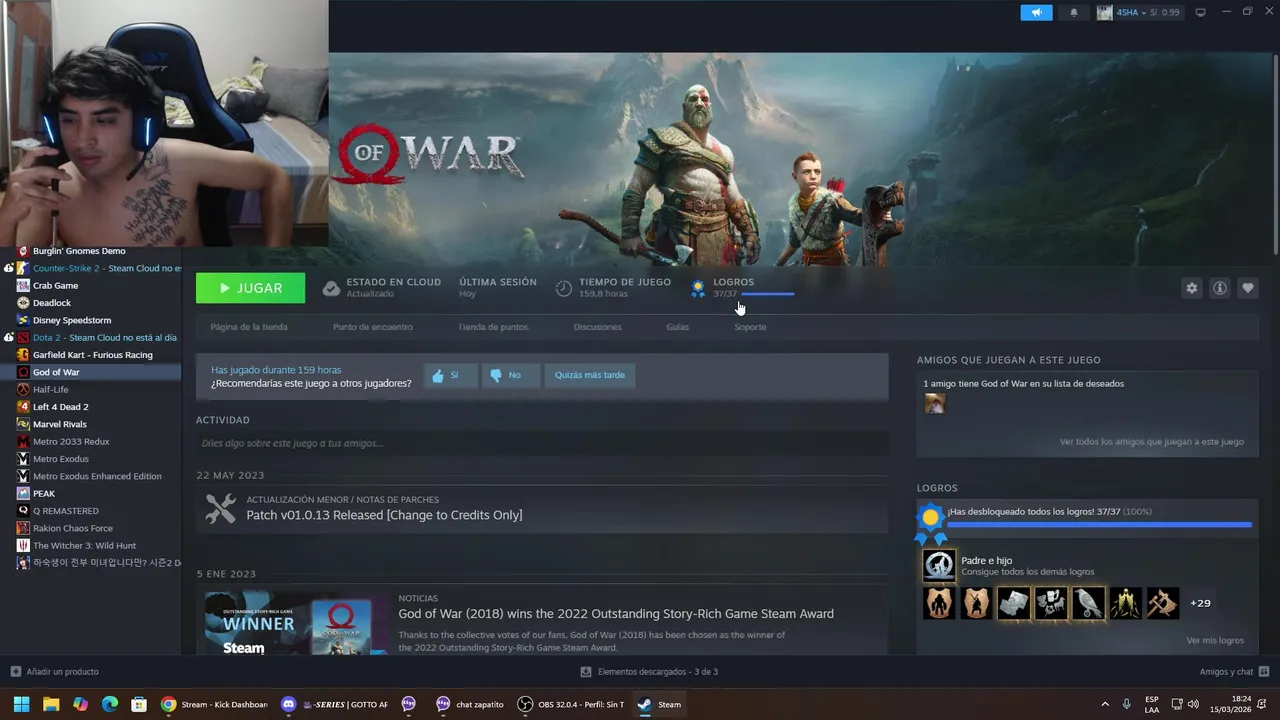1280x720 pixels.
Task: Open Soporte tab
Action: 750,327
